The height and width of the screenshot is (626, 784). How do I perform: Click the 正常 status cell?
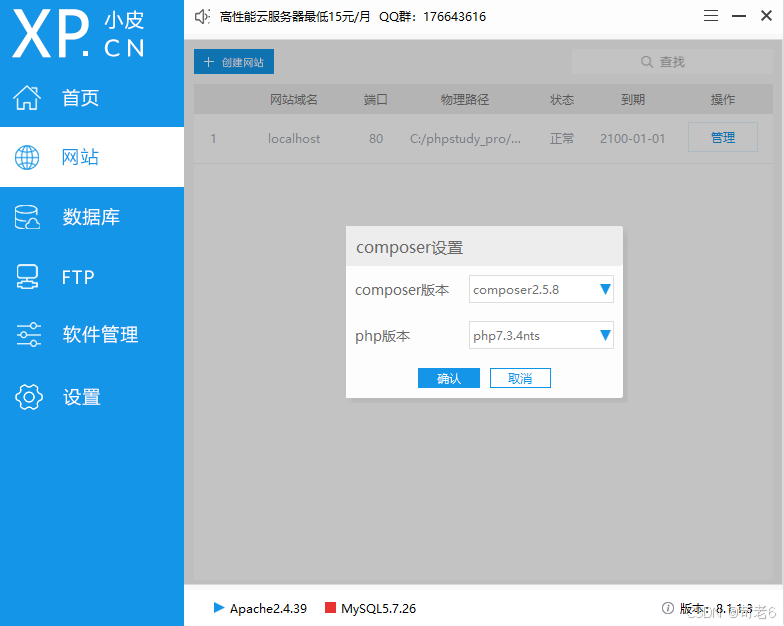(x=562, y=138)
